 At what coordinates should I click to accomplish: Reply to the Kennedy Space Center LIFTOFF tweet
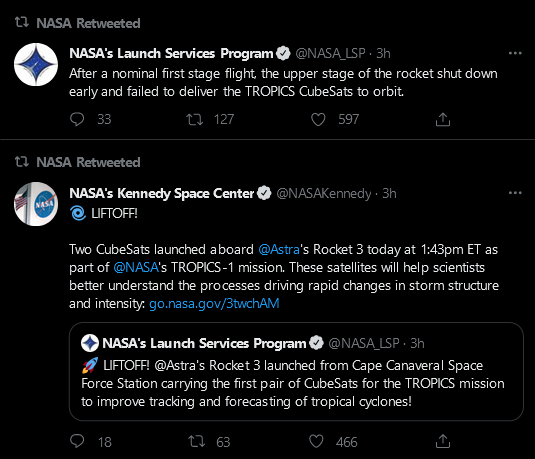77,441
